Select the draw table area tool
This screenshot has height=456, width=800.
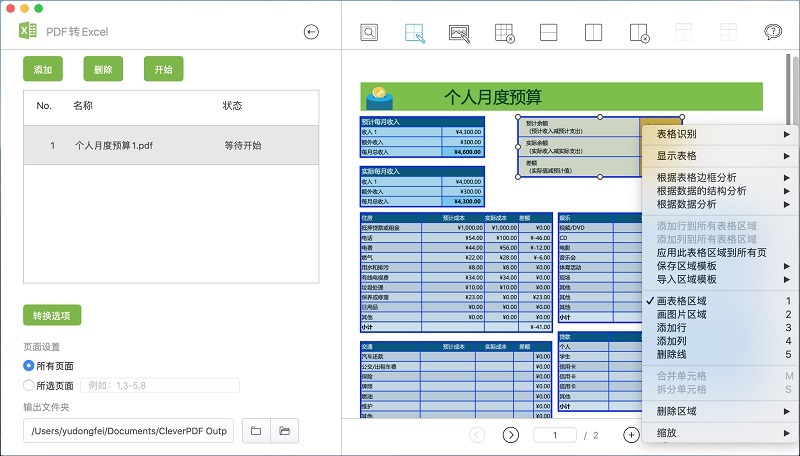(414, 33)
